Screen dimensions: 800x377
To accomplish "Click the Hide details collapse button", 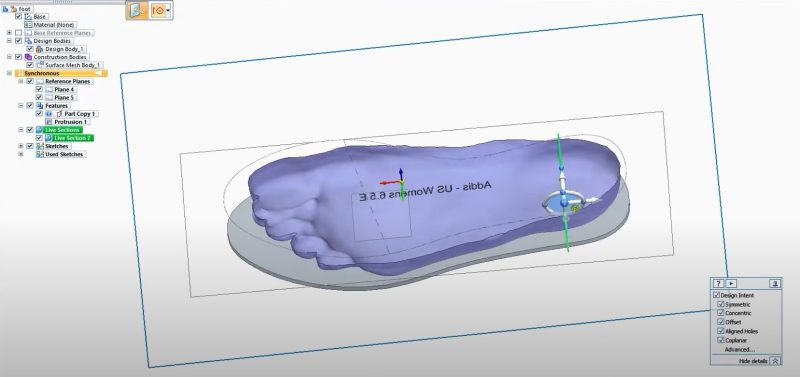I will coord(775,361).
